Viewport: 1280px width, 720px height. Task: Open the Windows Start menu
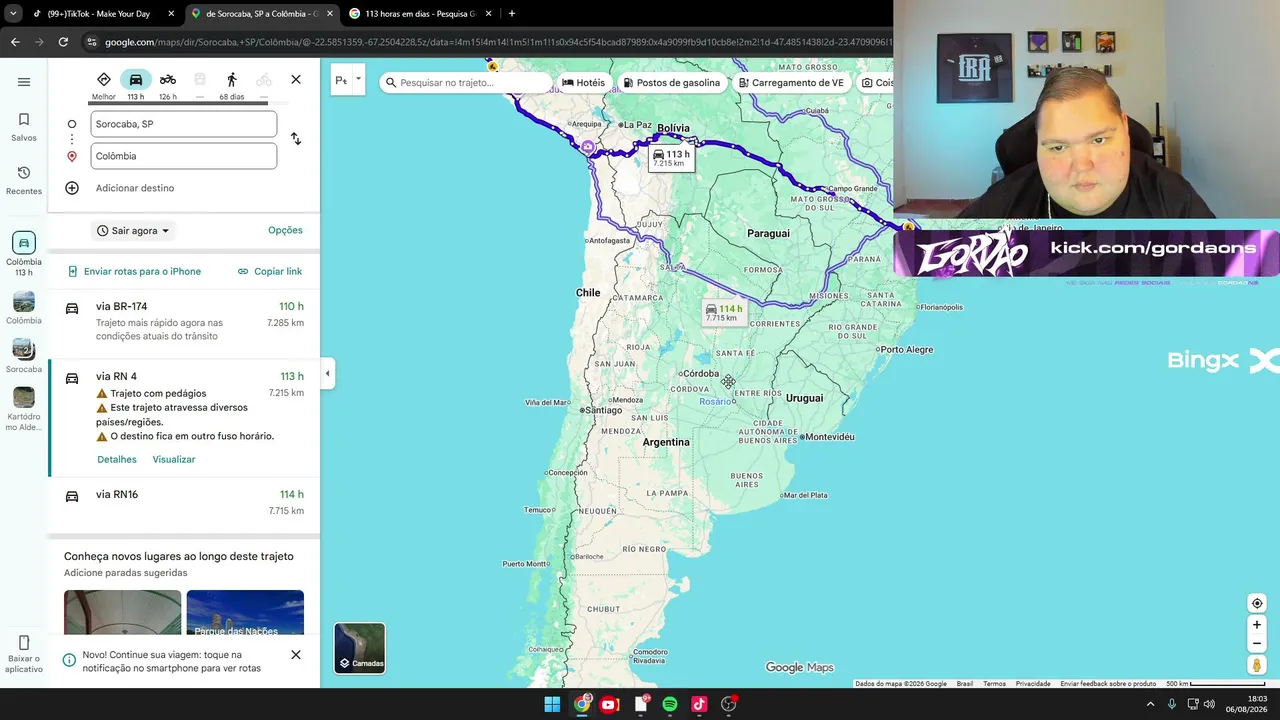click(552, 704)
